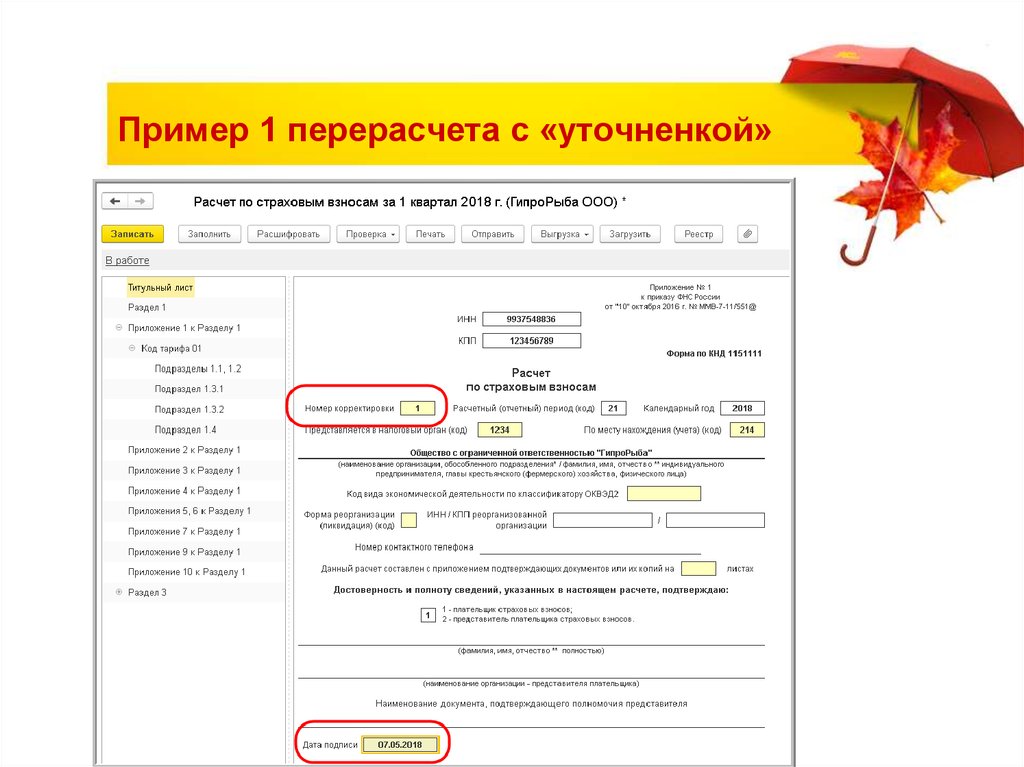Click the Печать toolbar button
The image size is (1024, 767).
click(x=431, y=233)
